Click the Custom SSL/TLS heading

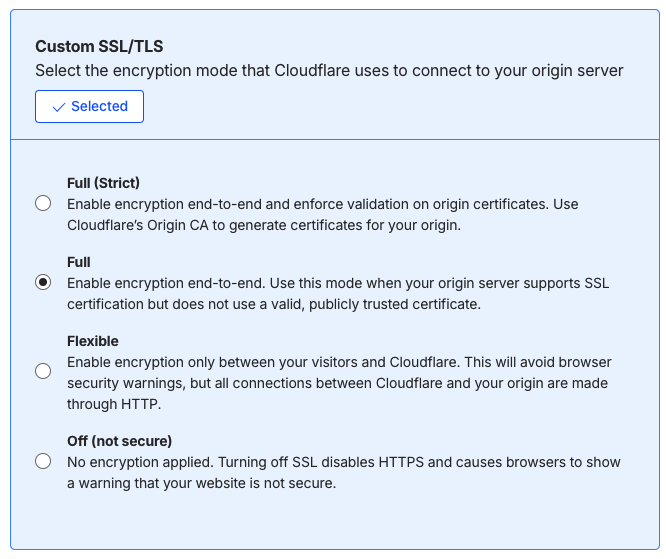click(99, 46)
